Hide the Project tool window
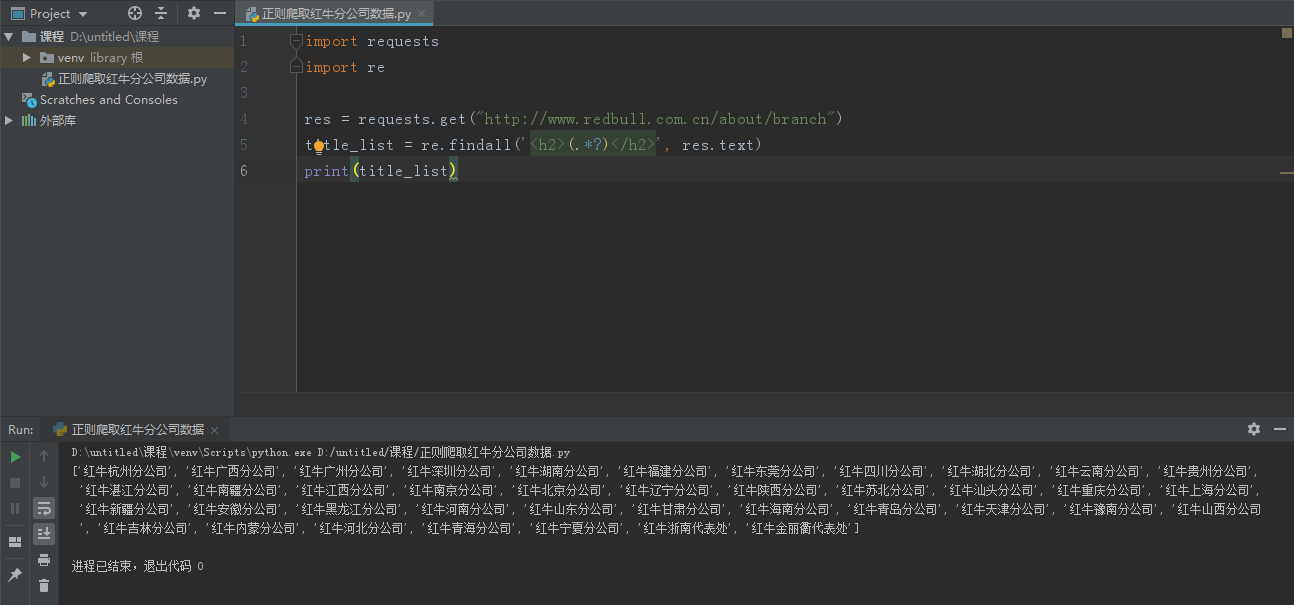The height and width of the screenshot is (605, 1294). coord(220,13)
